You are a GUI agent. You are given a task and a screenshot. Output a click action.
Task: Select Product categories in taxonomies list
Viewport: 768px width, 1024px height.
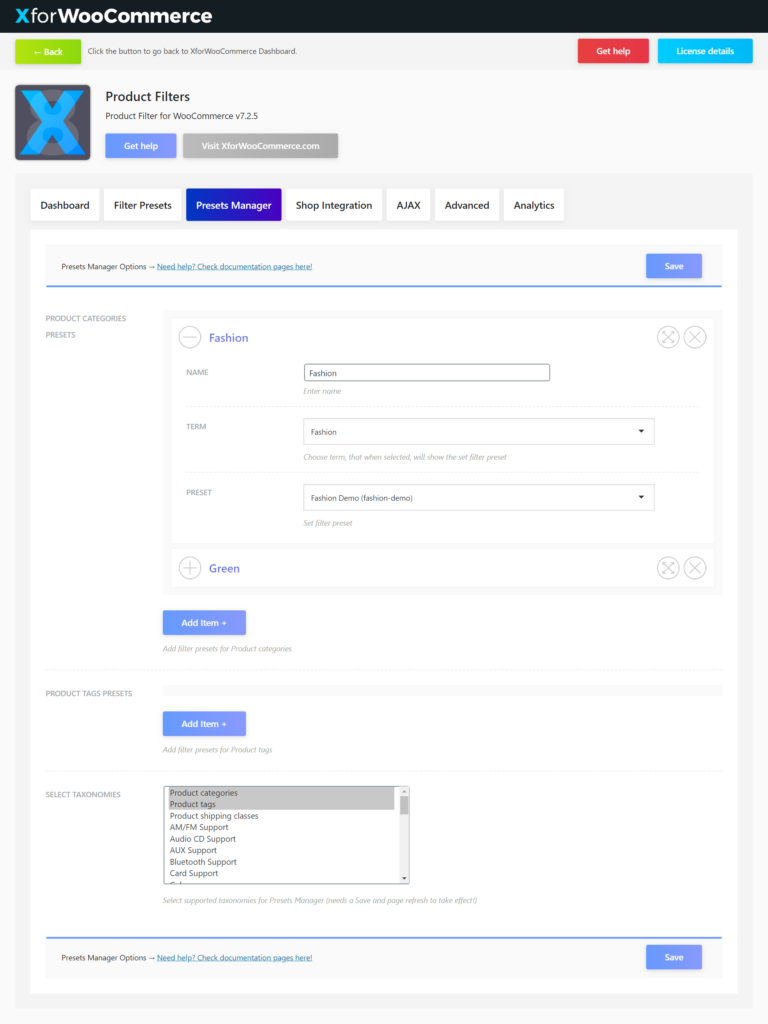click(x=281, y=793)
